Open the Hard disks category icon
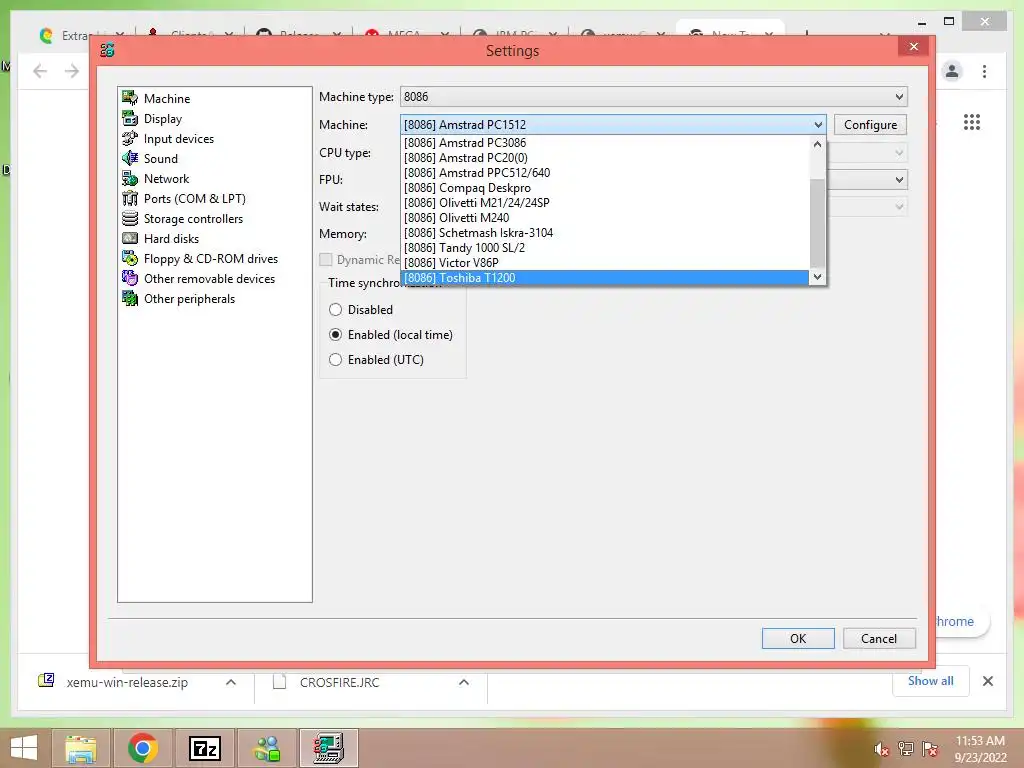 click(130, 238)
